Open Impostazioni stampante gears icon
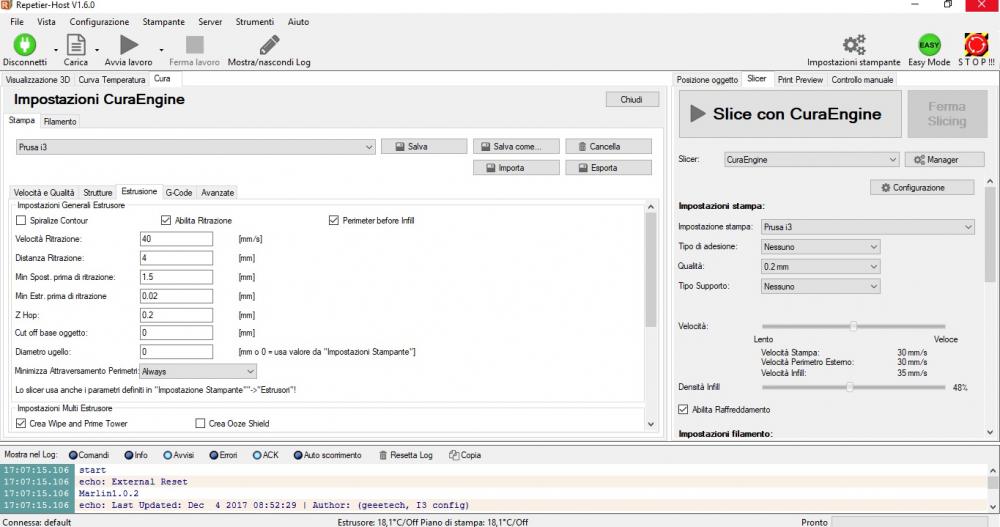 853,45
